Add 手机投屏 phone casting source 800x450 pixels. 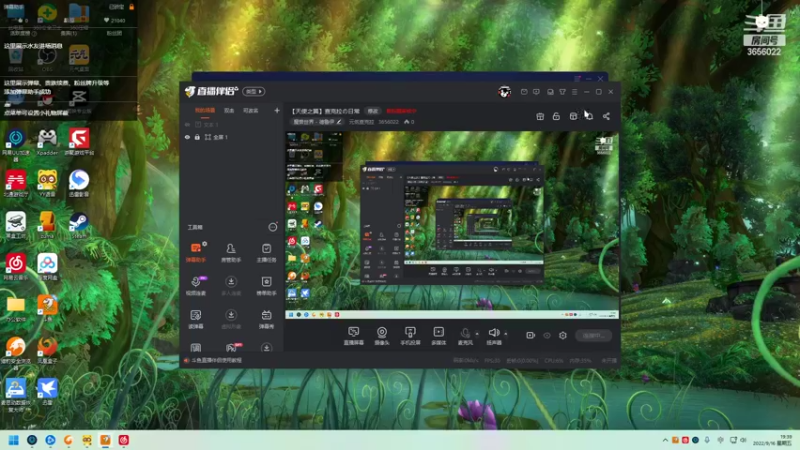[x=410, y=336]
